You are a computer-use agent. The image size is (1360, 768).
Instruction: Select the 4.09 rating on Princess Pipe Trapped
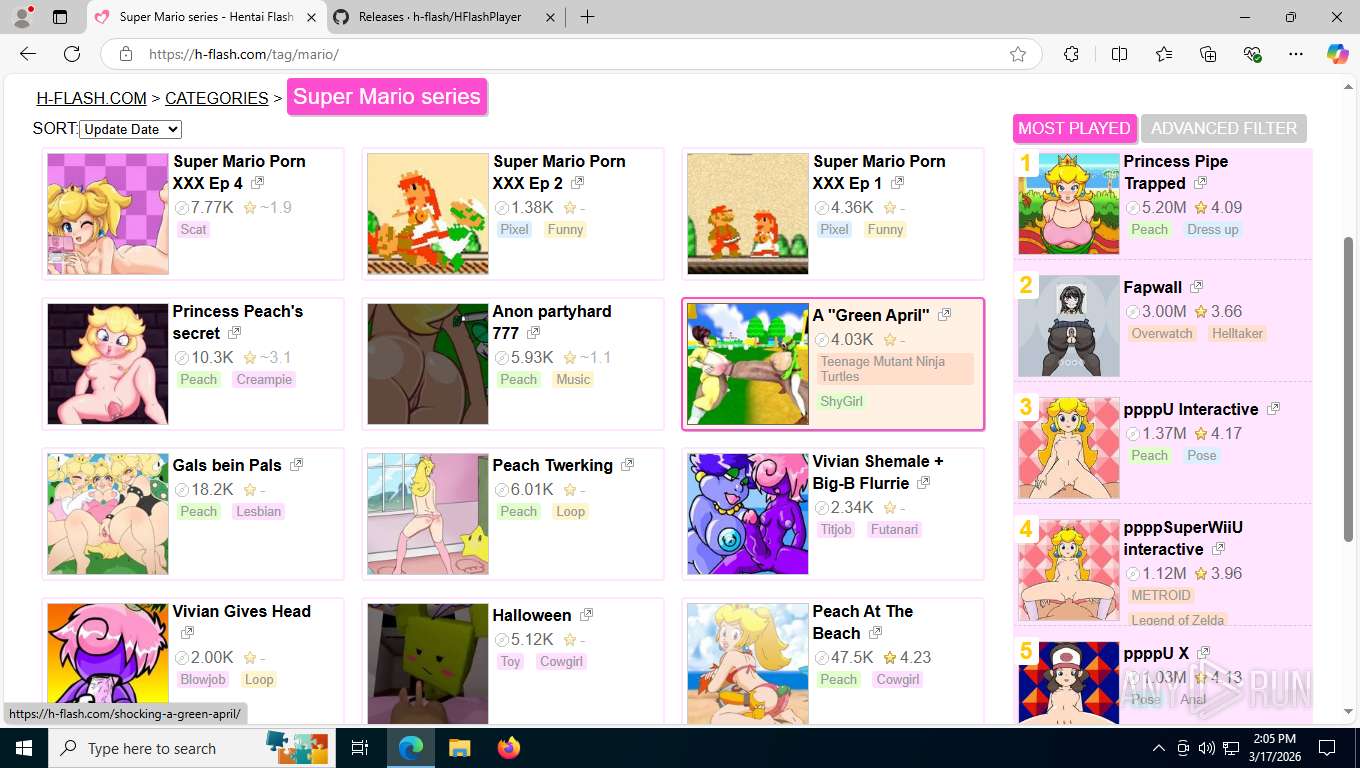coord(1226,207)
